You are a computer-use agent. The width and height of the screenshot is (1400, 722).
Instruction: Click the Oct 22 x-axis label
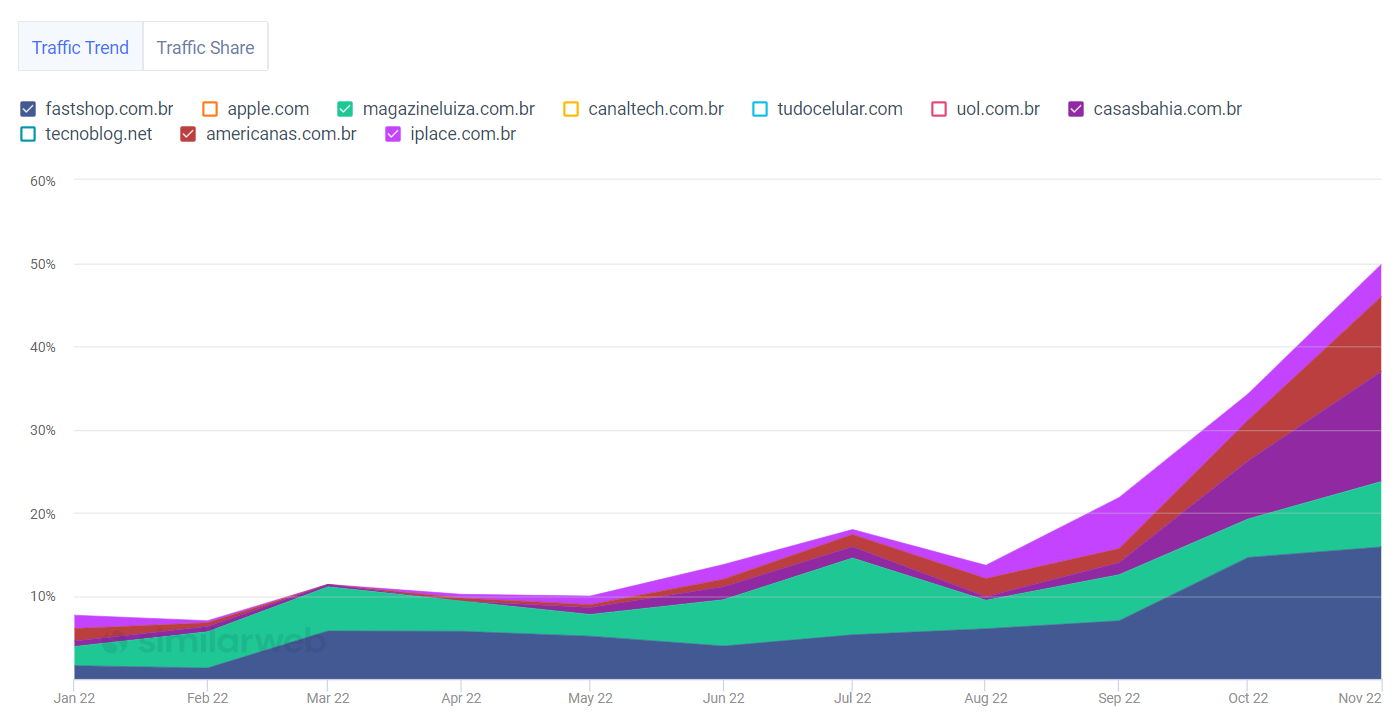click(x=1248, y=698)
